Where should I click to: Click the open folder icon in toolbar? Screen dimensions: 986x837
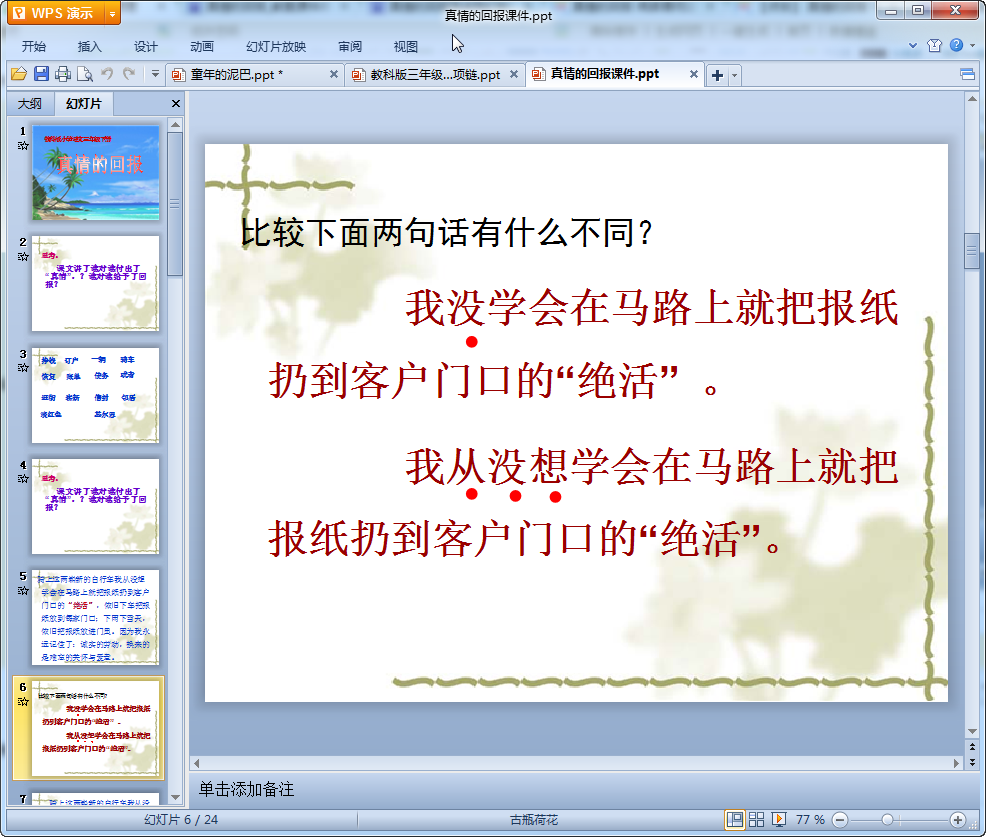point(19,74)
